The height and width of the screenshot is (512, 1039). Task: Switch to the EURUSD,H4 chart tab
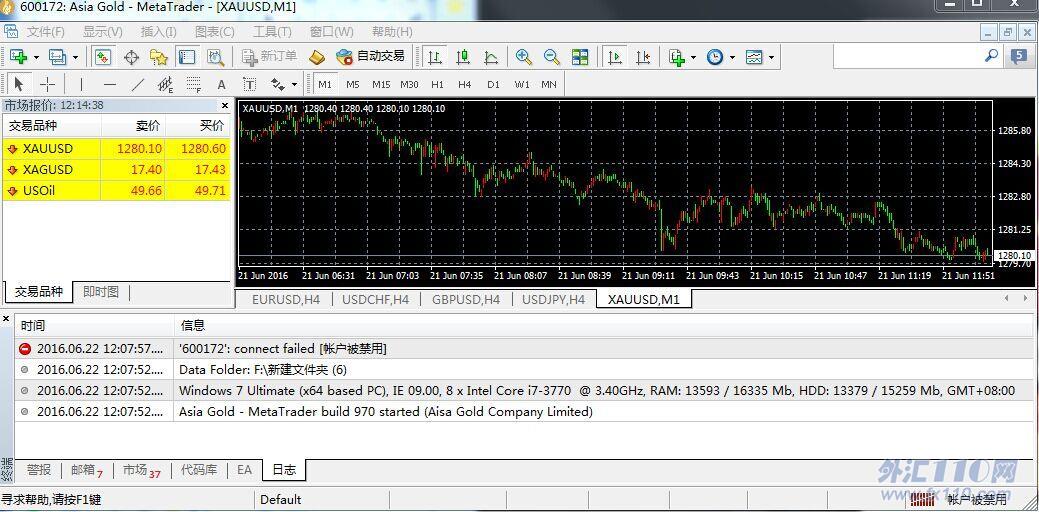click(x=286, y=299)
